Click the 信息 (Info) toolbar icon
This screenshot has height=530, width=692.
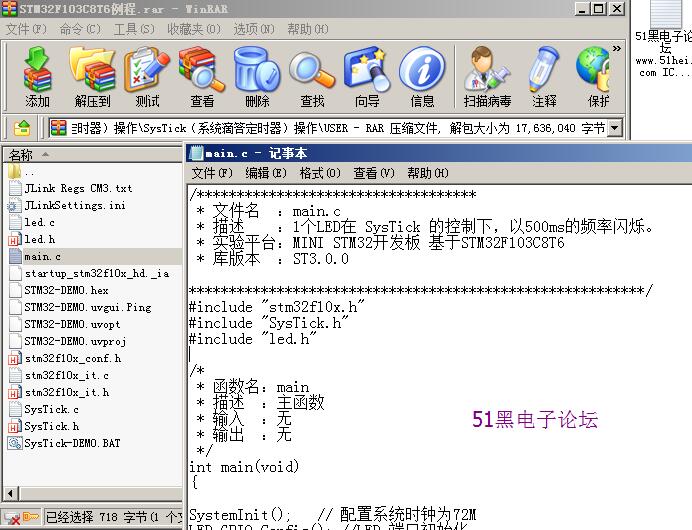(x=422, y=77)
